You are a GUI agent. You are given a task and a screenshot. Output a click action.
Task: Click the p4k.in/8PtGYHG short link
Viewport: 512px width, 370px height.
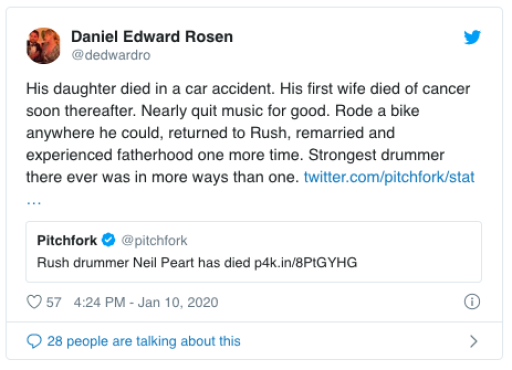click(x=306, y=263)
